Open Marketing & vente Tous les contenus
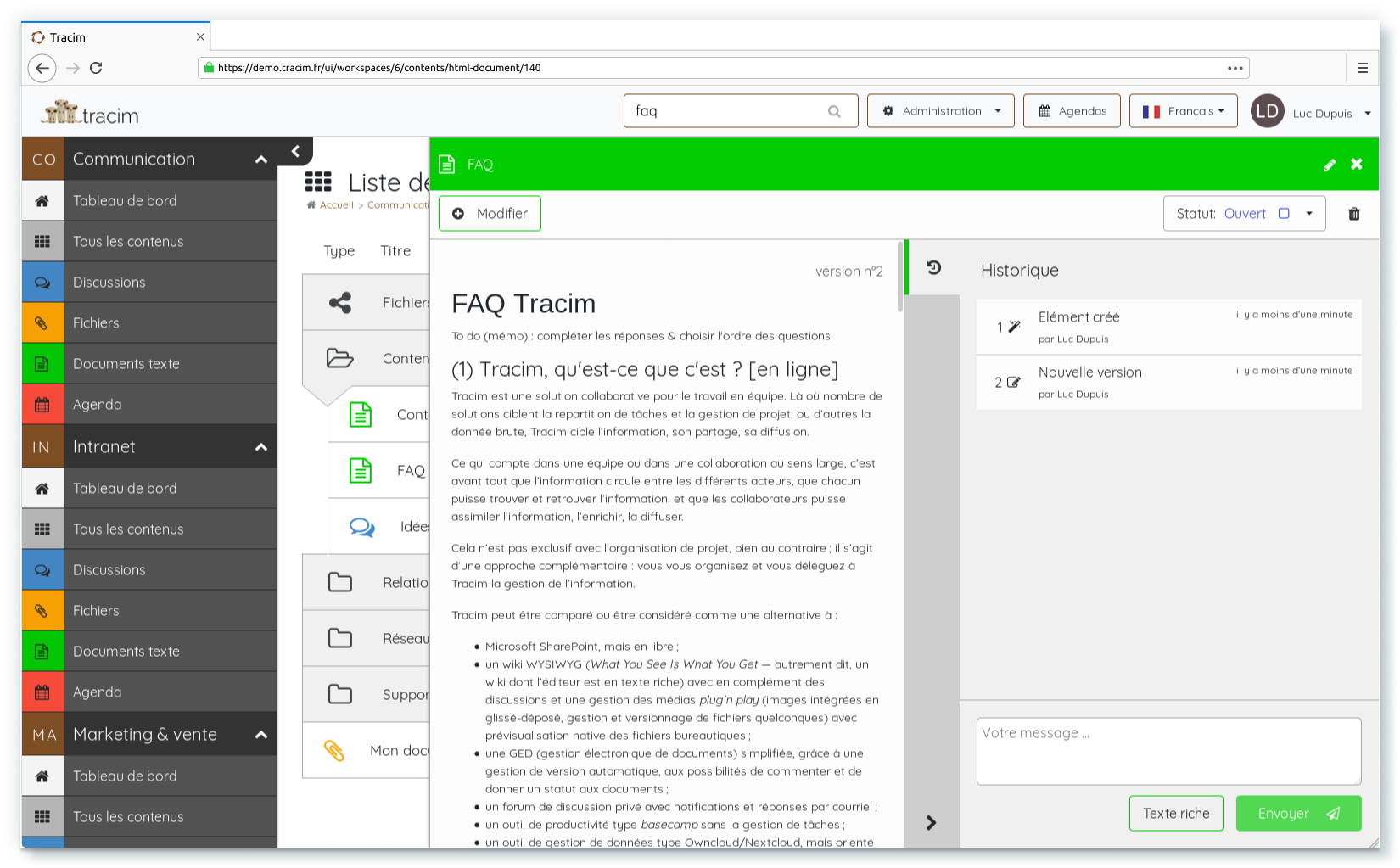The image size is (1400, 868). pyautogui.click(x=149, y=817)
